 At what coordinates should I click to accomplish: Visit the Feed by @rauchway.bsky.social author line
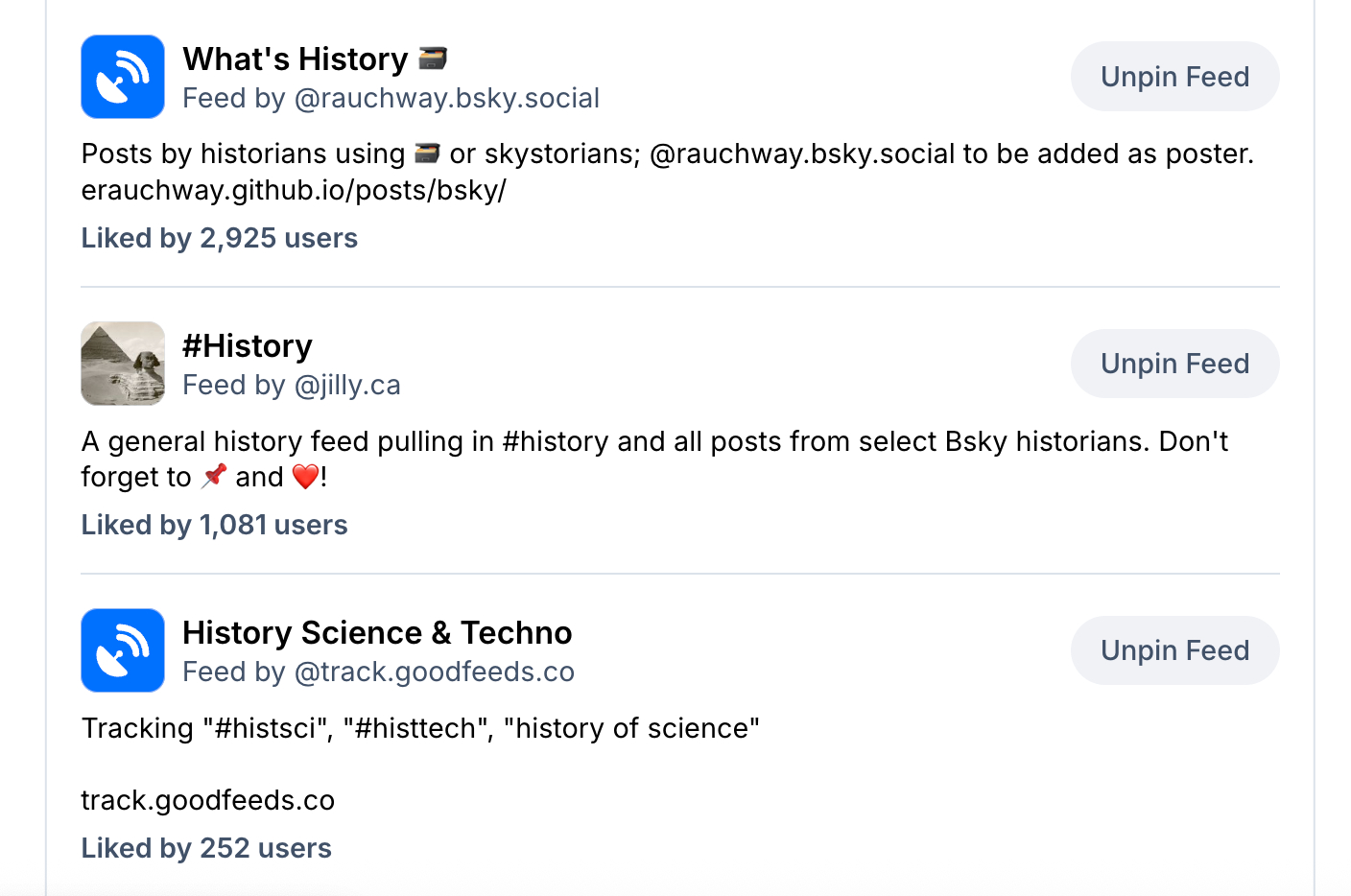tap(391, 98)
